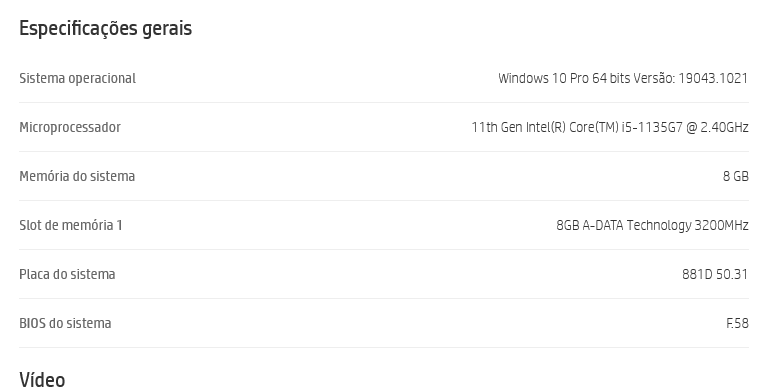Click the Sistema operacional row

coord(384,78)
